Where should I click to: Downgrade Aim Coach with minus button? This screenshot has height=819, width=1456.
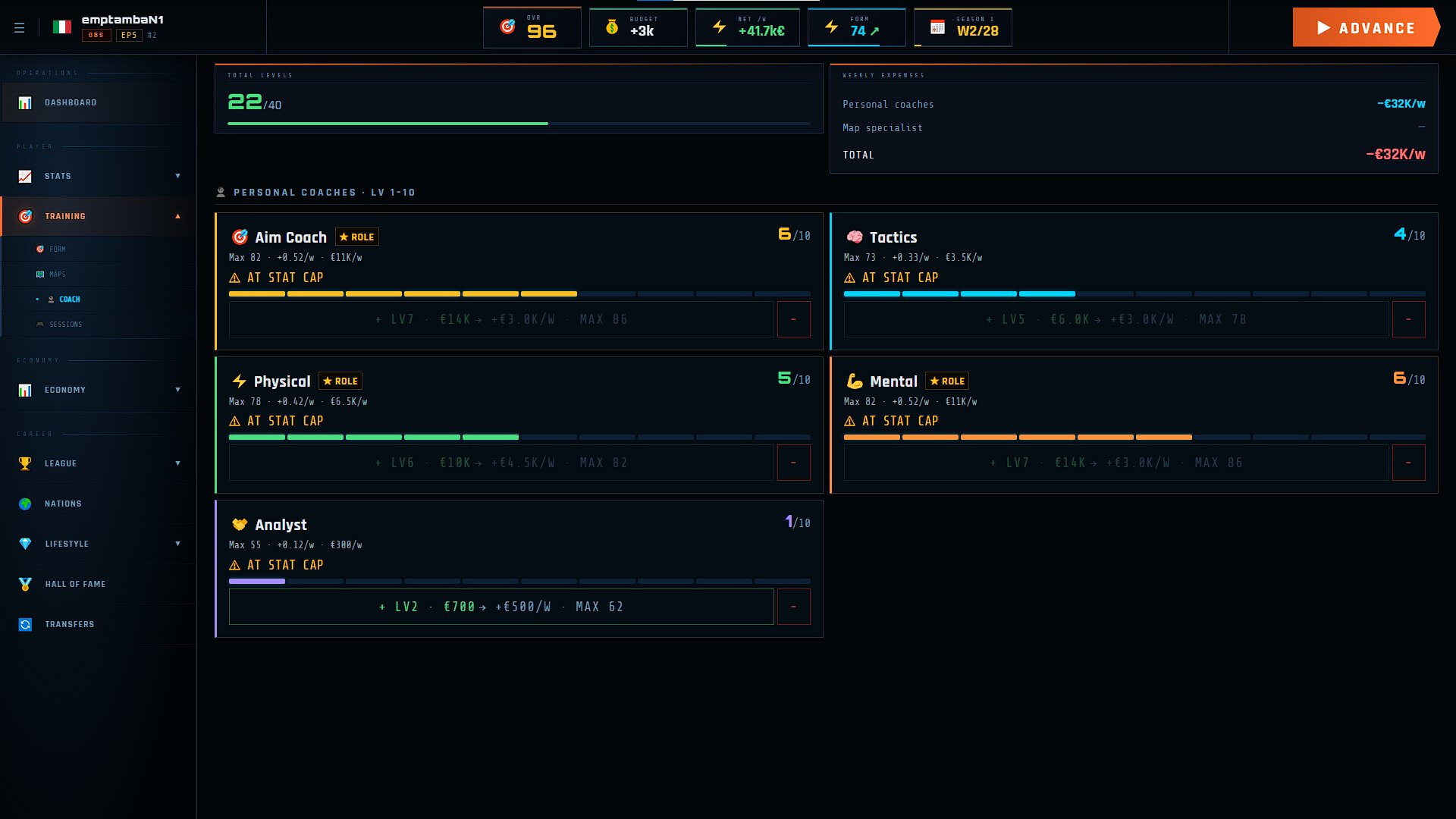point(793,319)
